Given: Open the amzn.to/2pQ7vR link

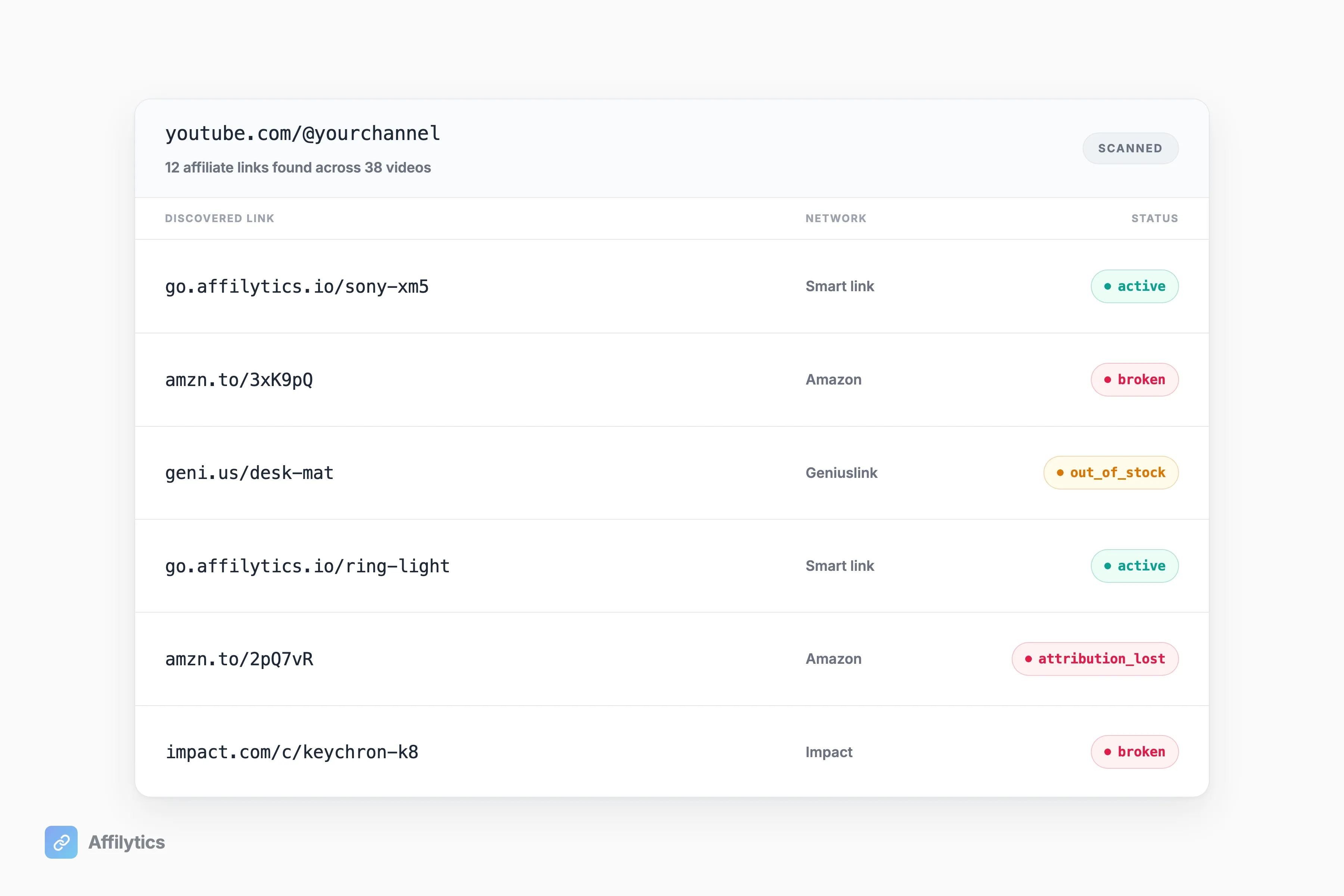Looking at the screenshot, I should pyautogui.click(x=239, y=659).
